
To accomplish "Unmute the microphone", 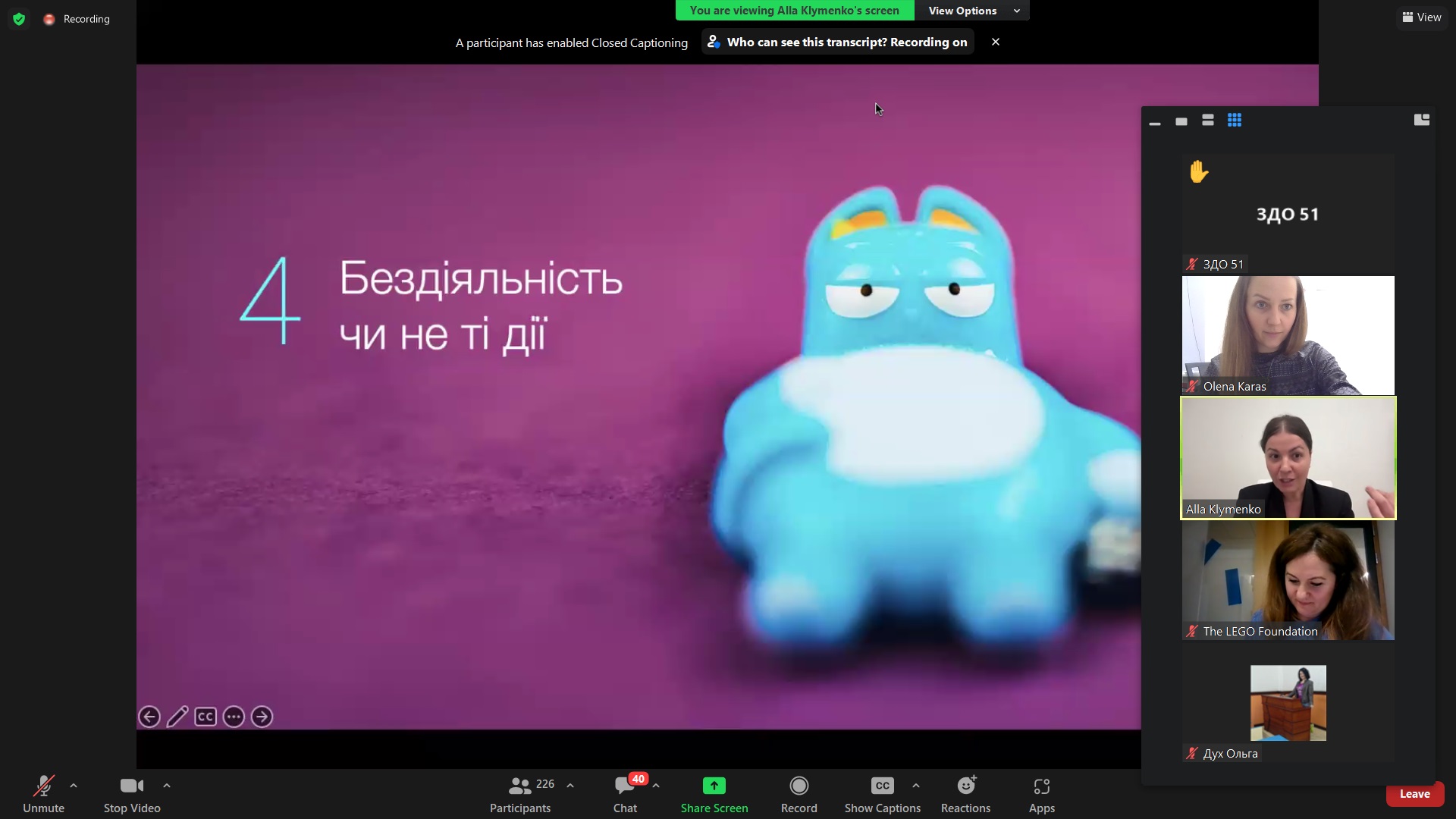I will coord(43,786).
